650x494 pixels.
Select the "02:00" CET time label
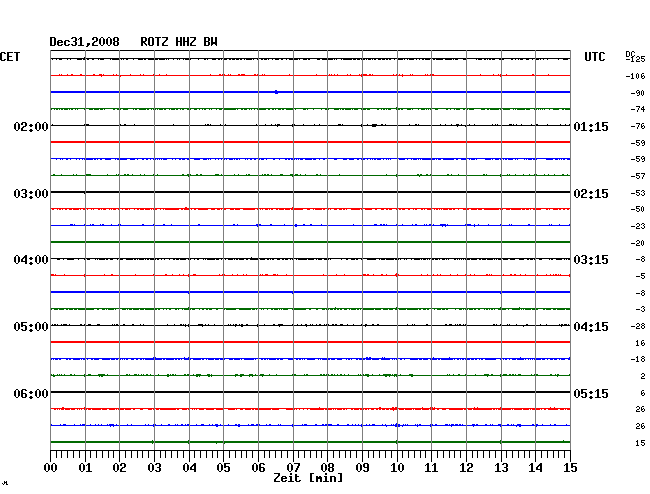(x=31, y=126)
